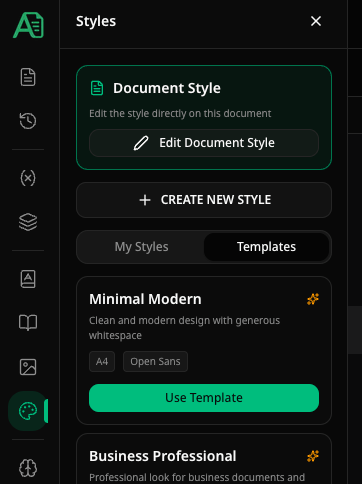Open the variables (x) sidebar icon
The image size is (362, 484).
(x=28, y=178)
